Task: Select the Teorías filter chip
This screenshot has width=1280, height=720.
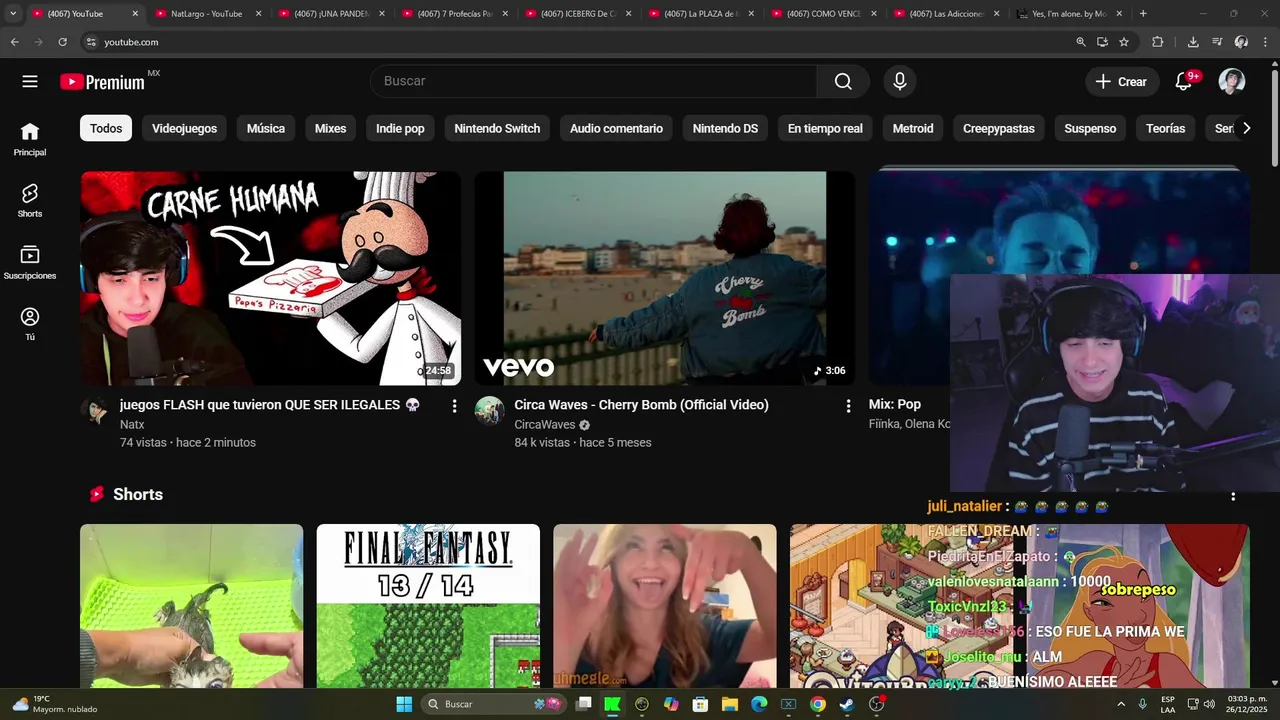Action: click(1165, 128)
